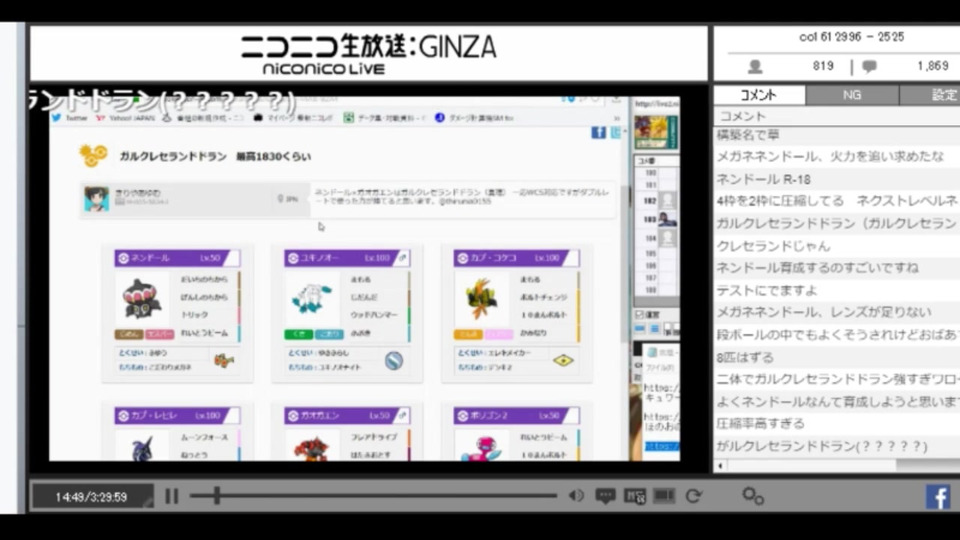Click the カプ・コケコ Pokémon sprite
This screenshot has width=960, height=540.
(x=481, y=299)
